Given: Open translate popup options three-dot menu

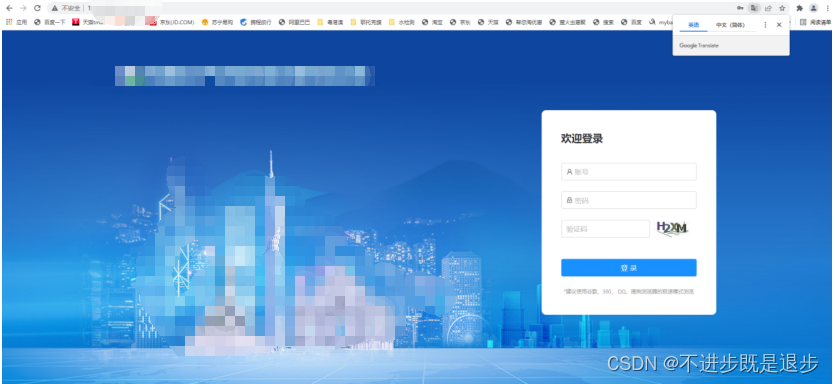Looking at the screenshot, I should [765, 25].
